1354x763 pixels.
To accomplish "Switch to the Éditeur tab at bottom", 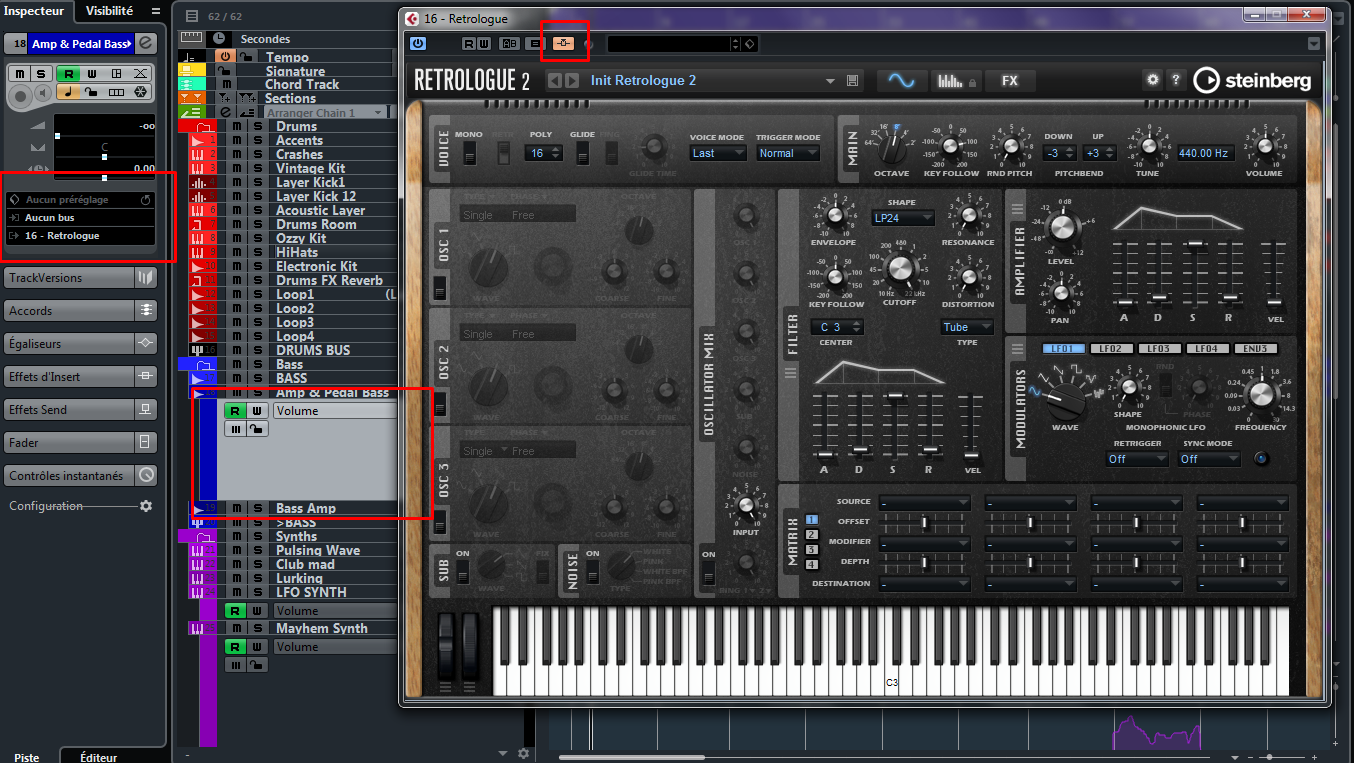I will (98, 757).
